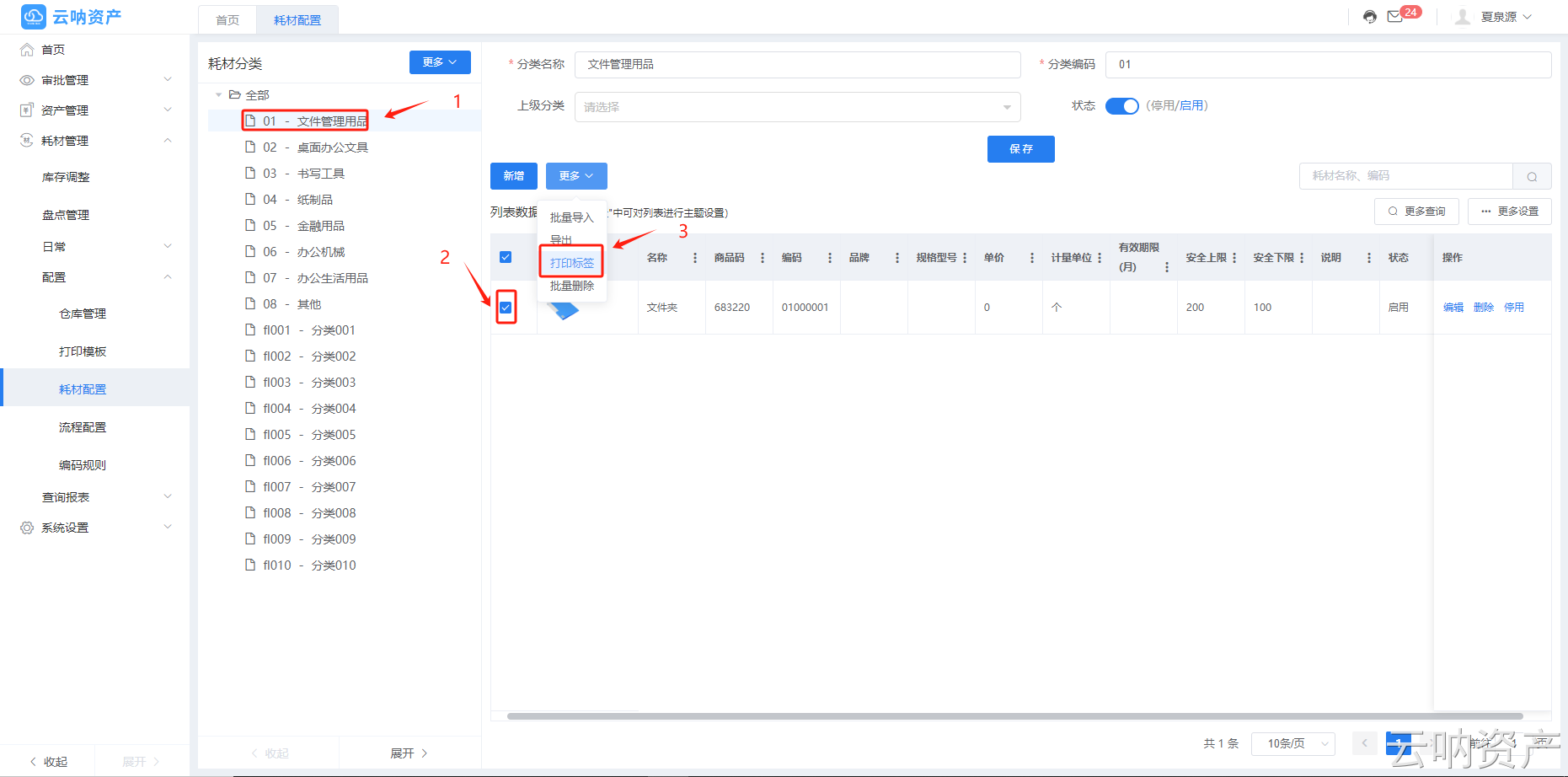The image size is (1568, 777).
Task: Switch to the 首页 tab
Action: coord(227,20)
